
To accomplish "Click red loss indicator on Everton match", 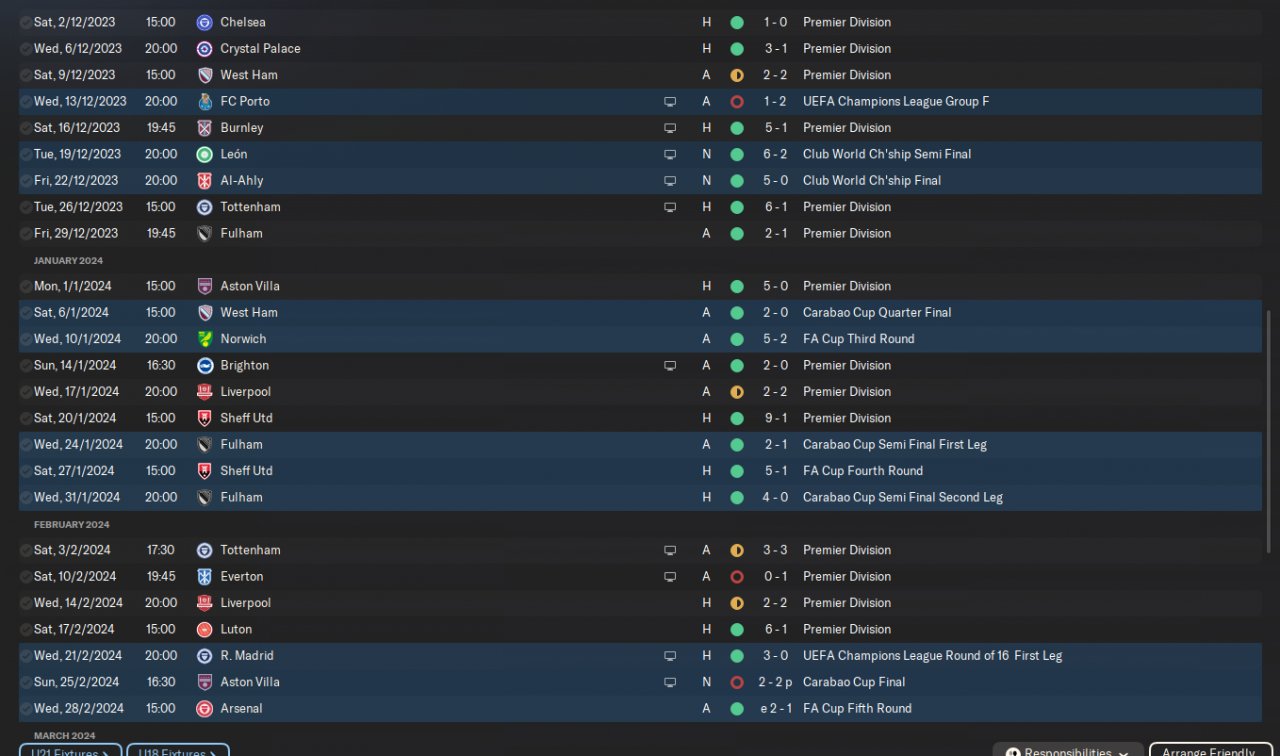I will pos(737,577).
